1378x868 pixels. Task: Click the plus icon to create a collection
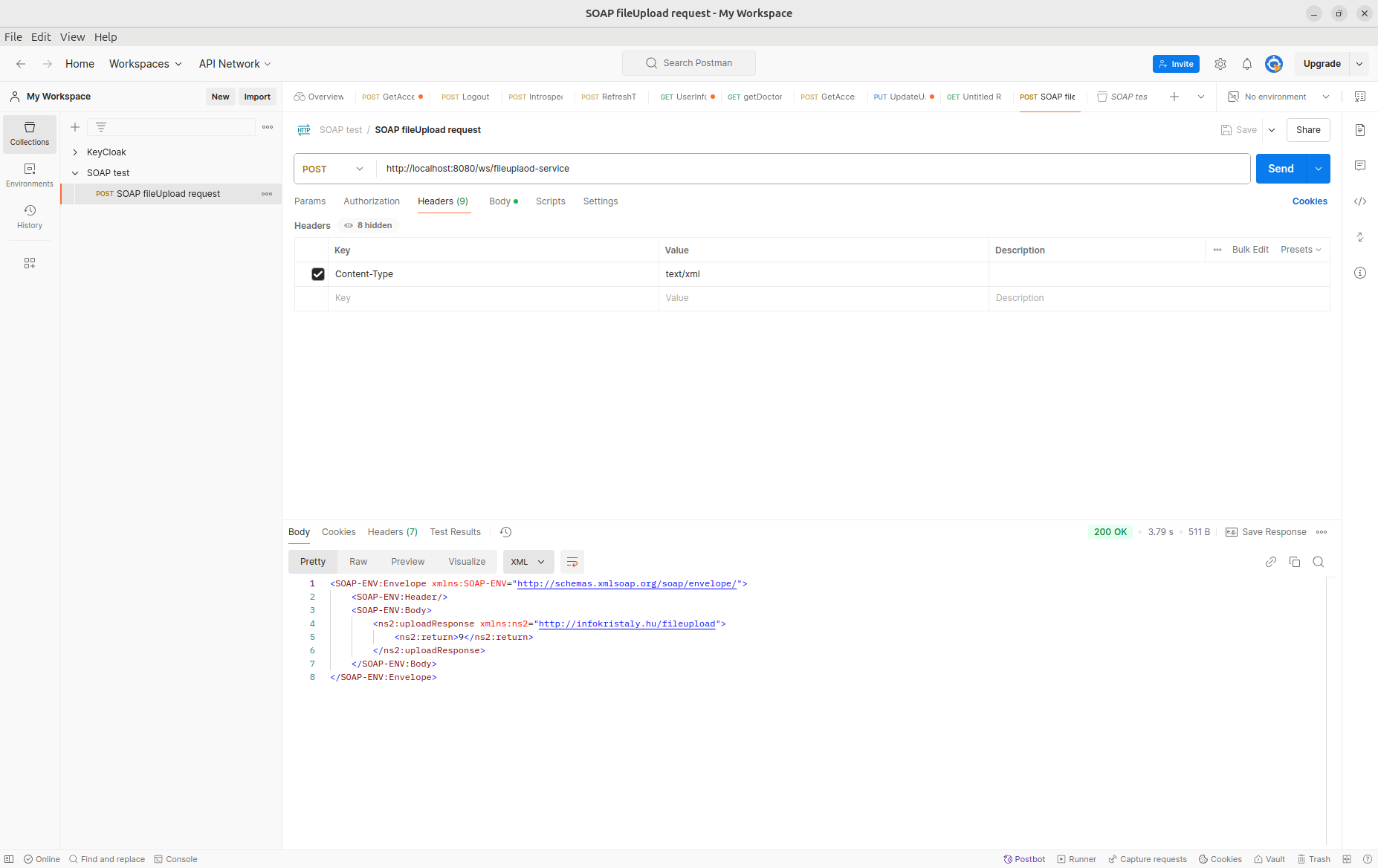pos(75,127)
